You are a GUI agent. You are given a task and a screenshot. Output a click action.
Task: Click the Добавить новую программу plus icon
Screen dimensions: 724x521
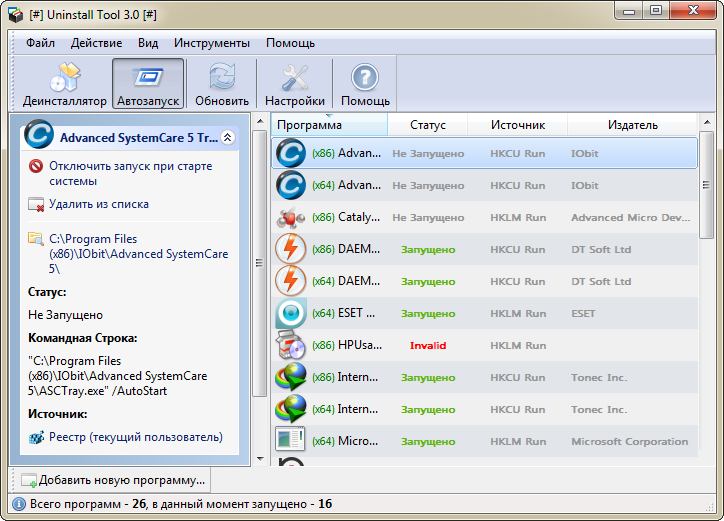point(29,480)
